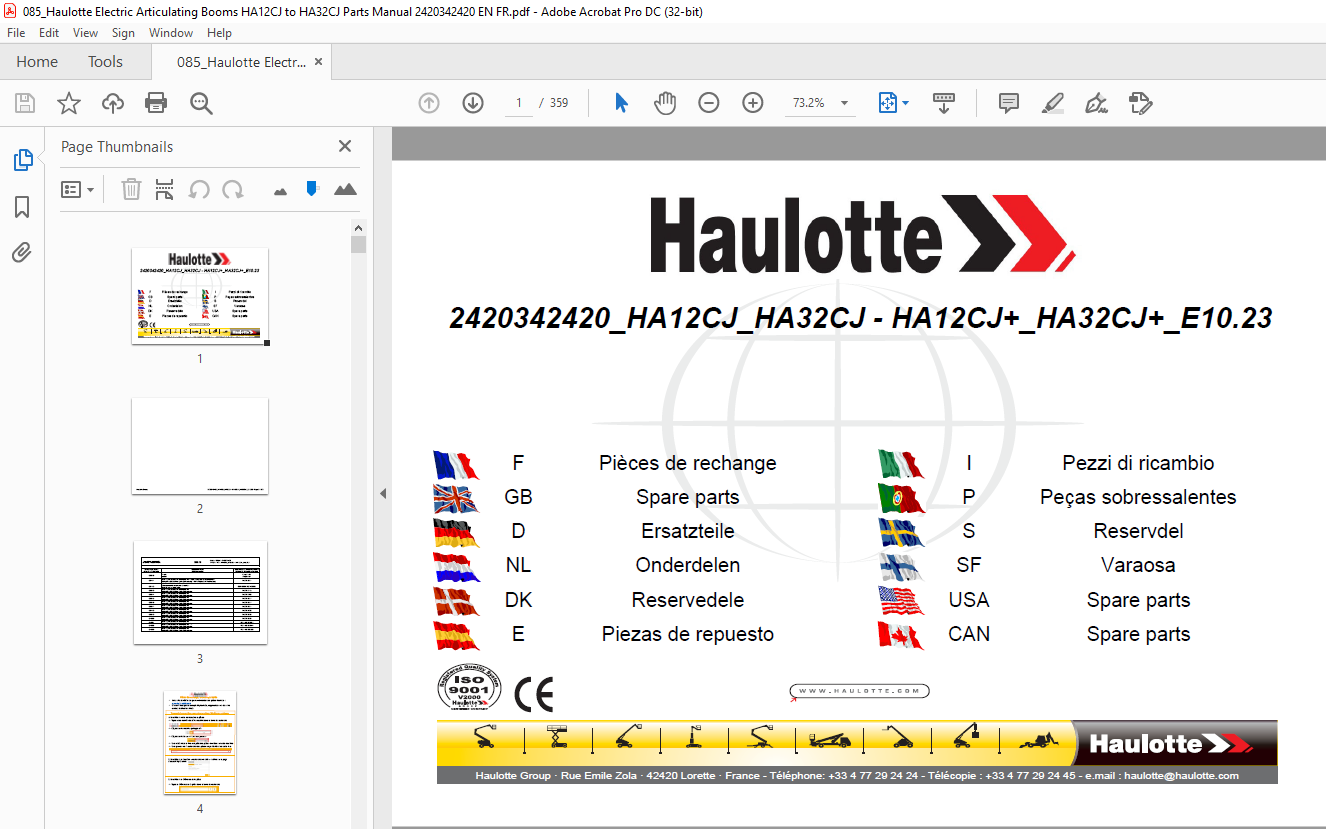Show Page Thumbnails sidebar icon
The height and width of the screenshot is (829, 1326).
point(22,160)
